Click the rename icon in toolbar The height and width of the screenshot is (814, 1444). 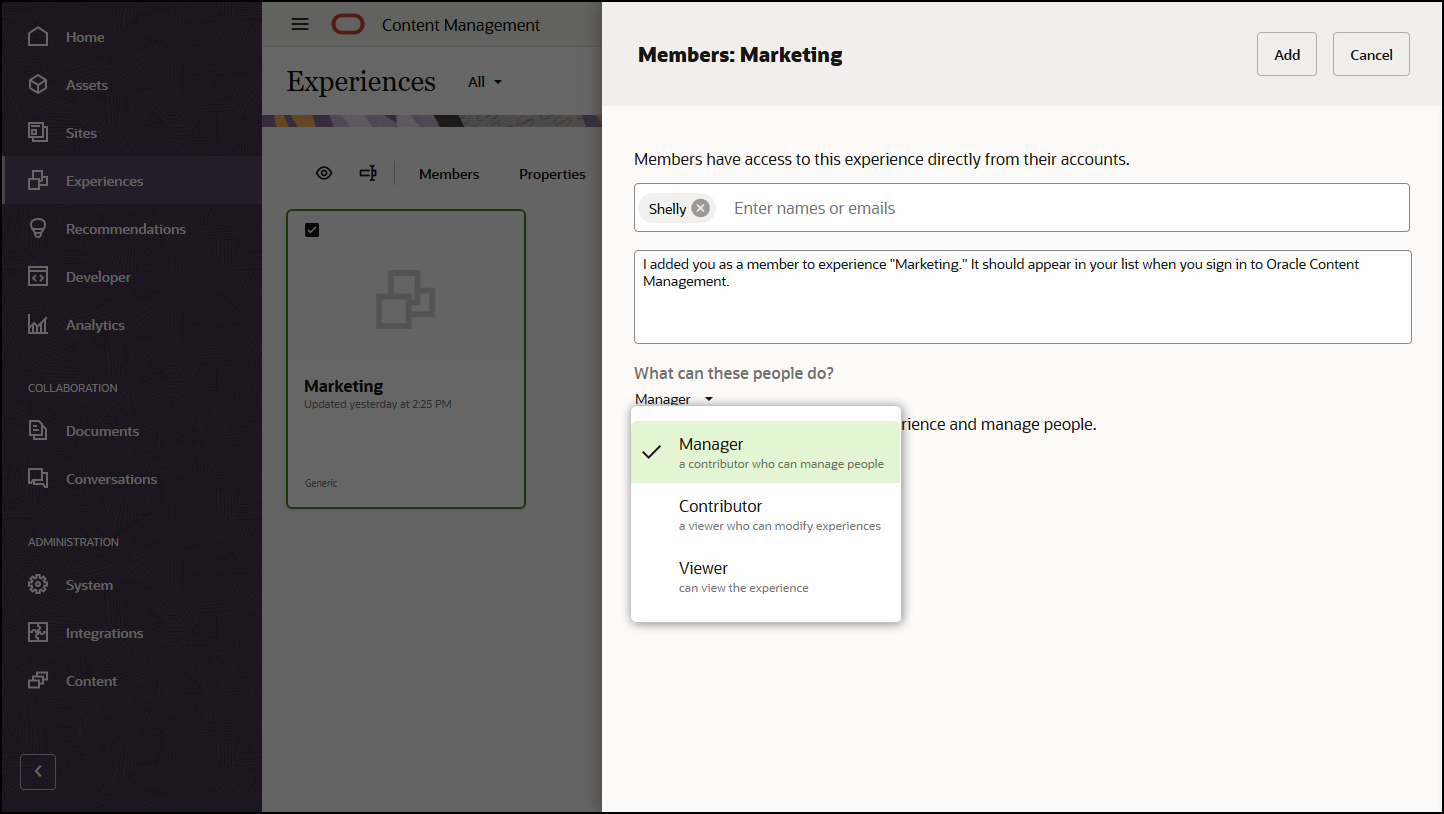tap(368, 173)
